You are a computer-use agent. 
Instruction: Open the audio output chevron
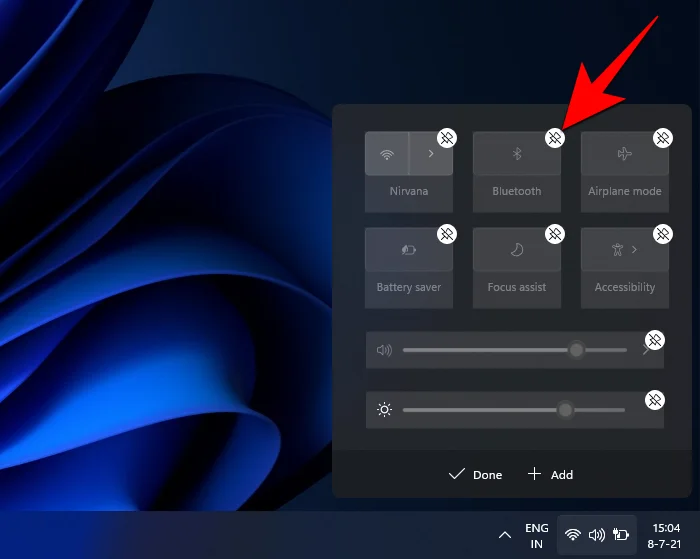pos(645,350)
